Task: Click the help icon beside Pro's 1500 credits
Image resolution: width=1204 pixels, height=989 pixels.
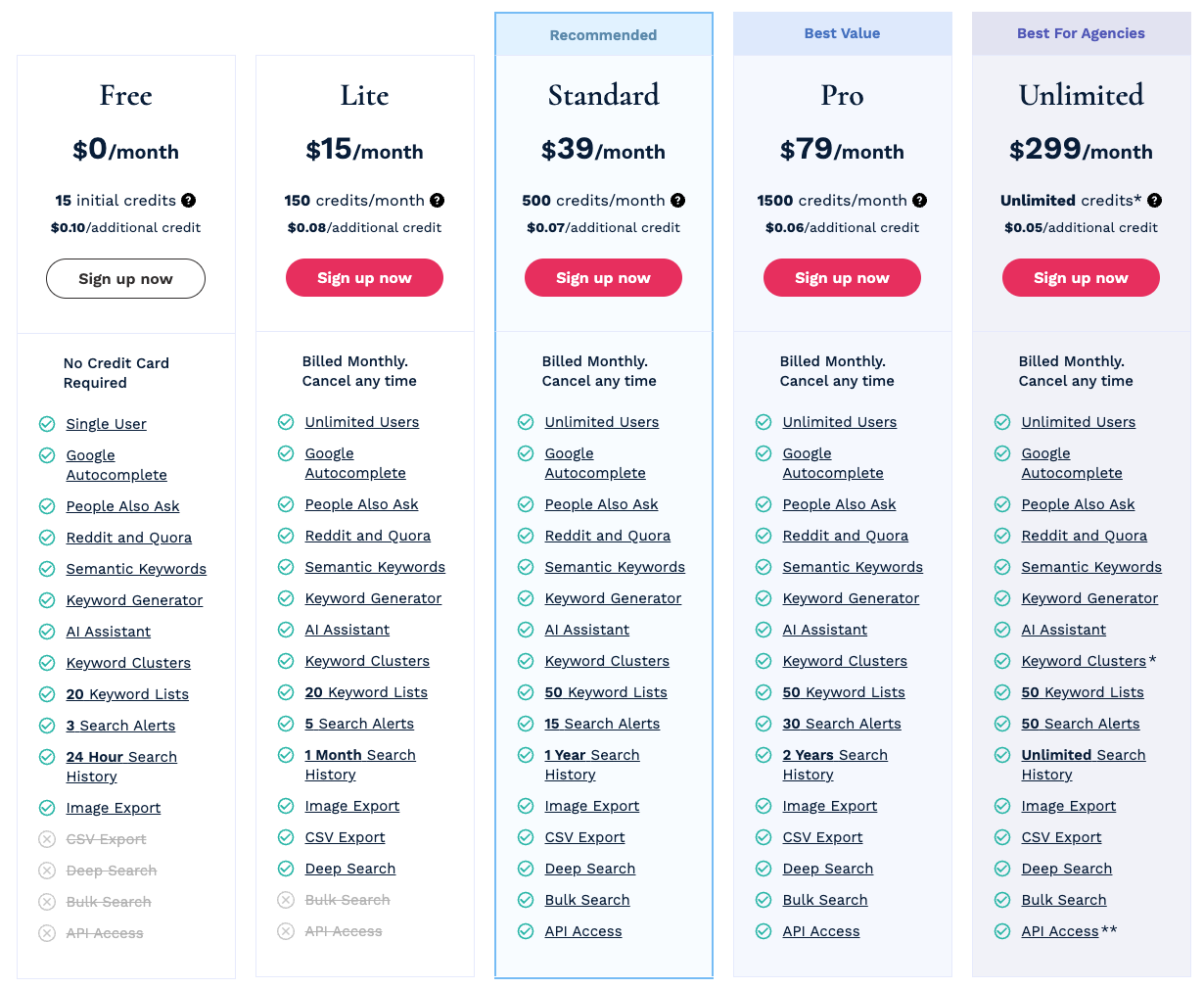Action: click(919, 200)
